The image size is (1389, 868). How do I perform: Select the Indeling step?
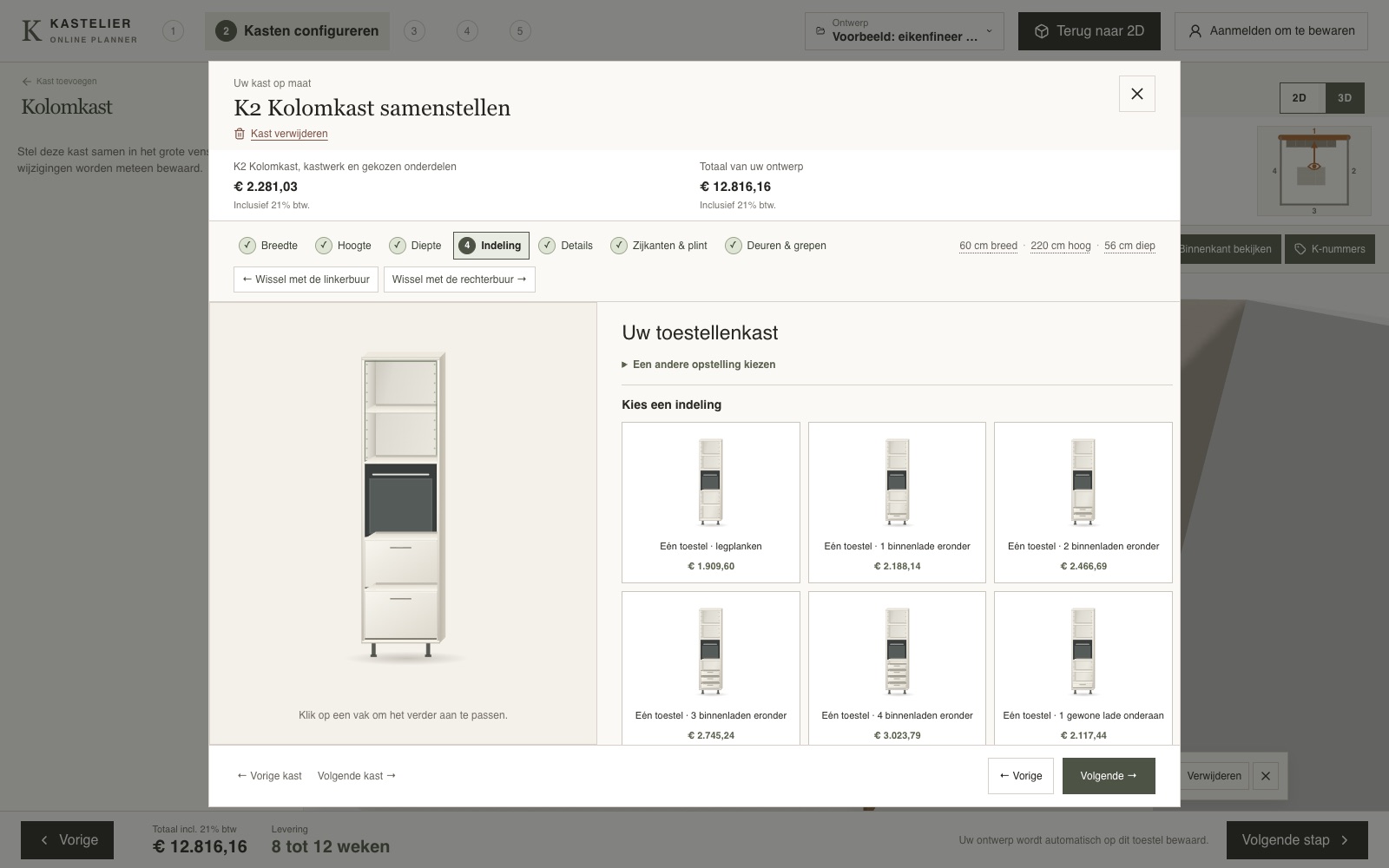[491, 246]
